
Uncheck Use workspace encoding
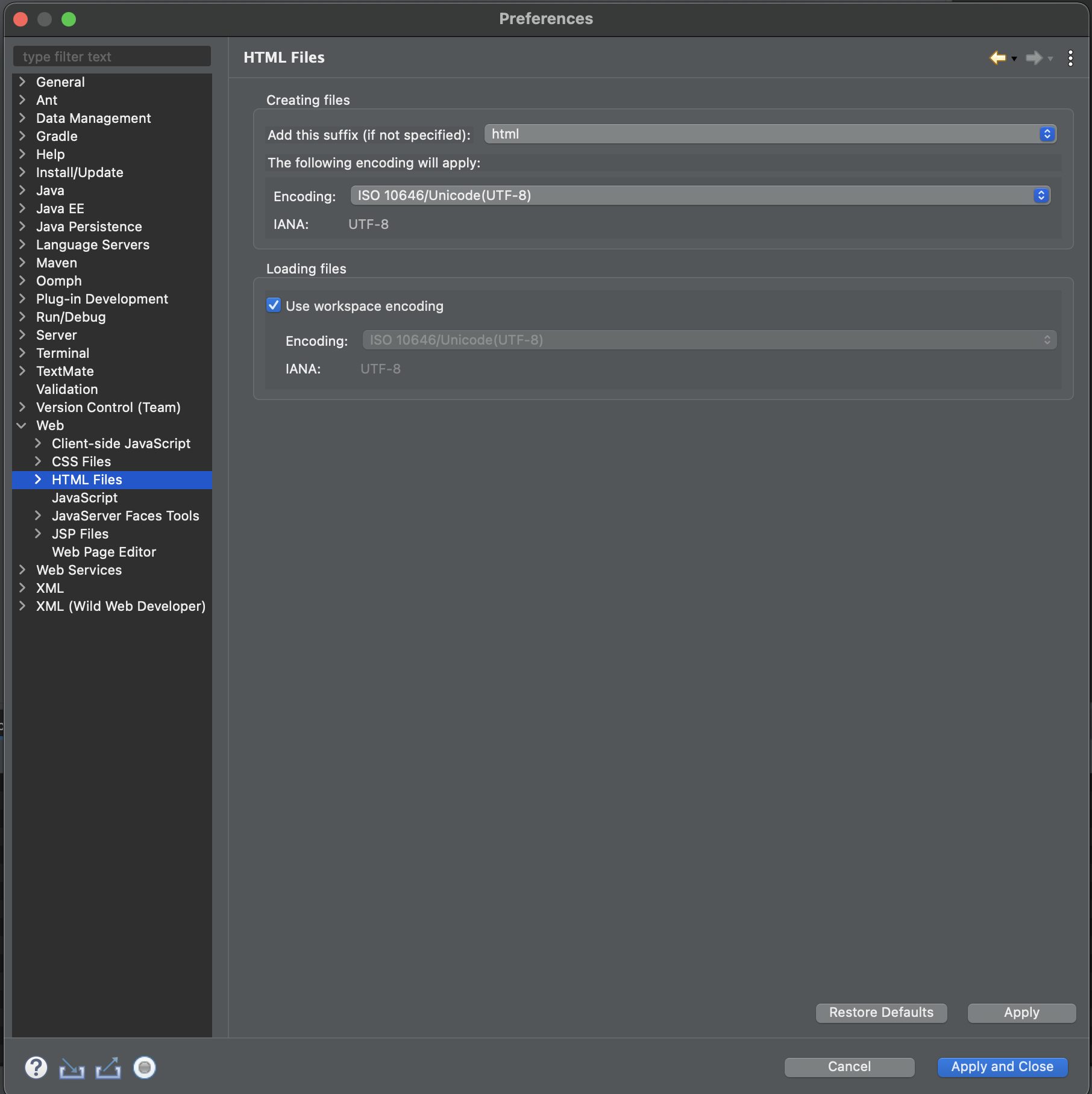274,305
